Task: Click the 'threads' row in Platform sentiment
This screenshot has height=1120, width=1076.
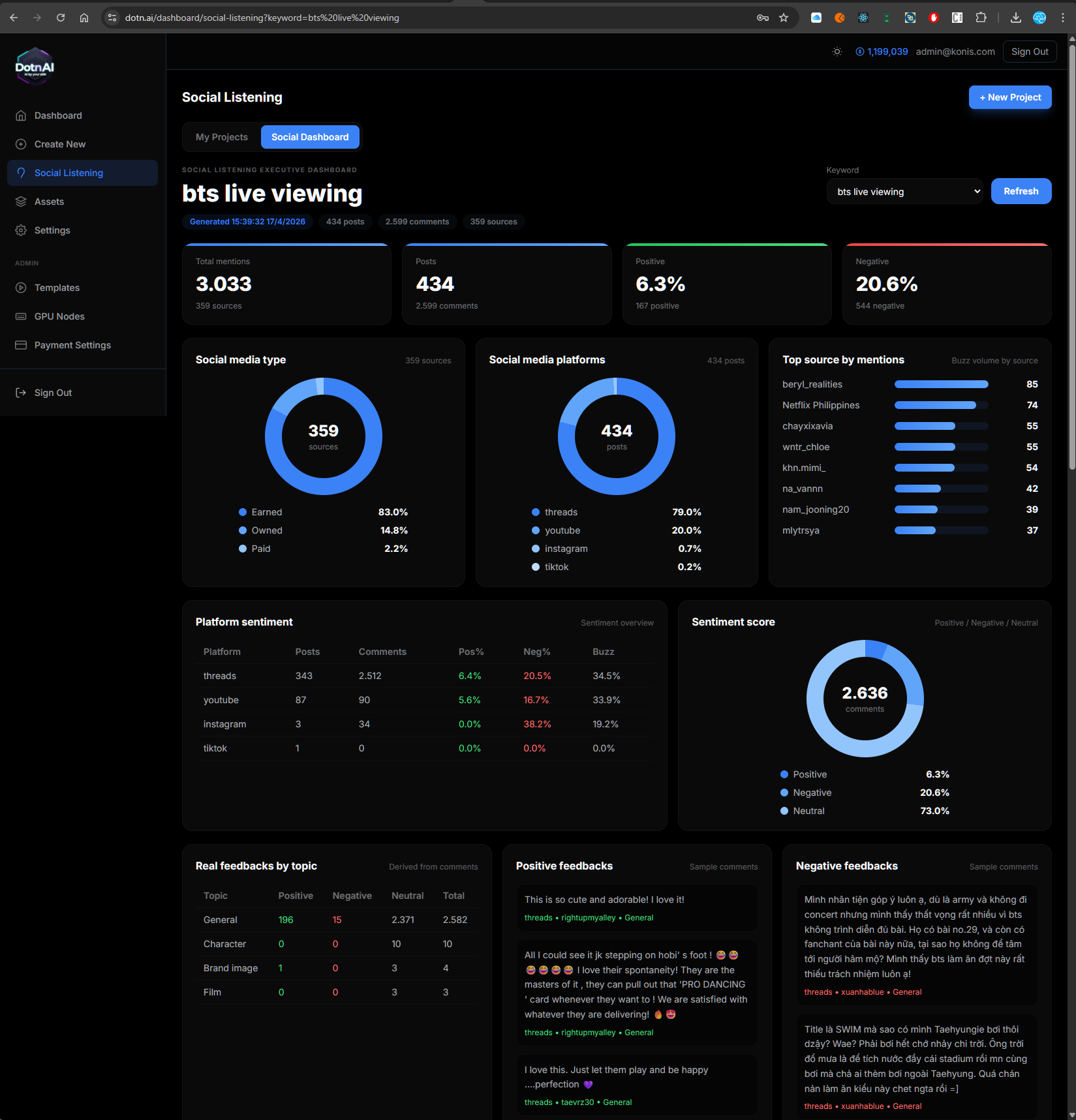Action: tap(424, 676)
